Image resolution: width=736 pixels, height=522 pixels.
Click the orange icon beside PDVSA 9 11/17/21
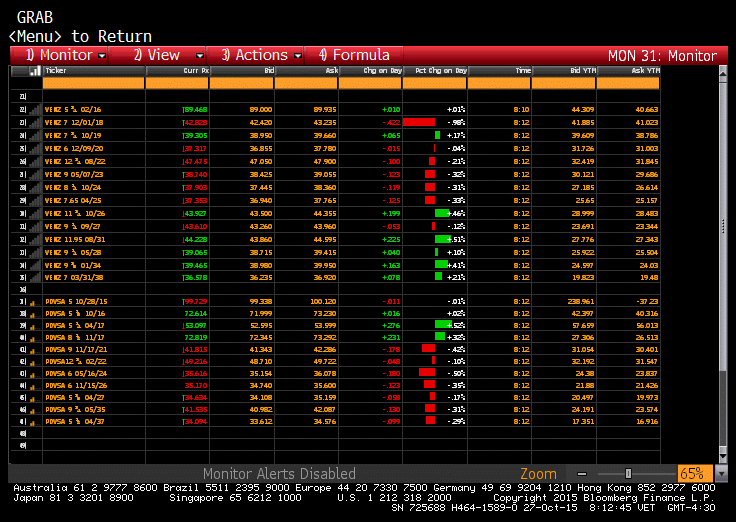click(32, 351)
